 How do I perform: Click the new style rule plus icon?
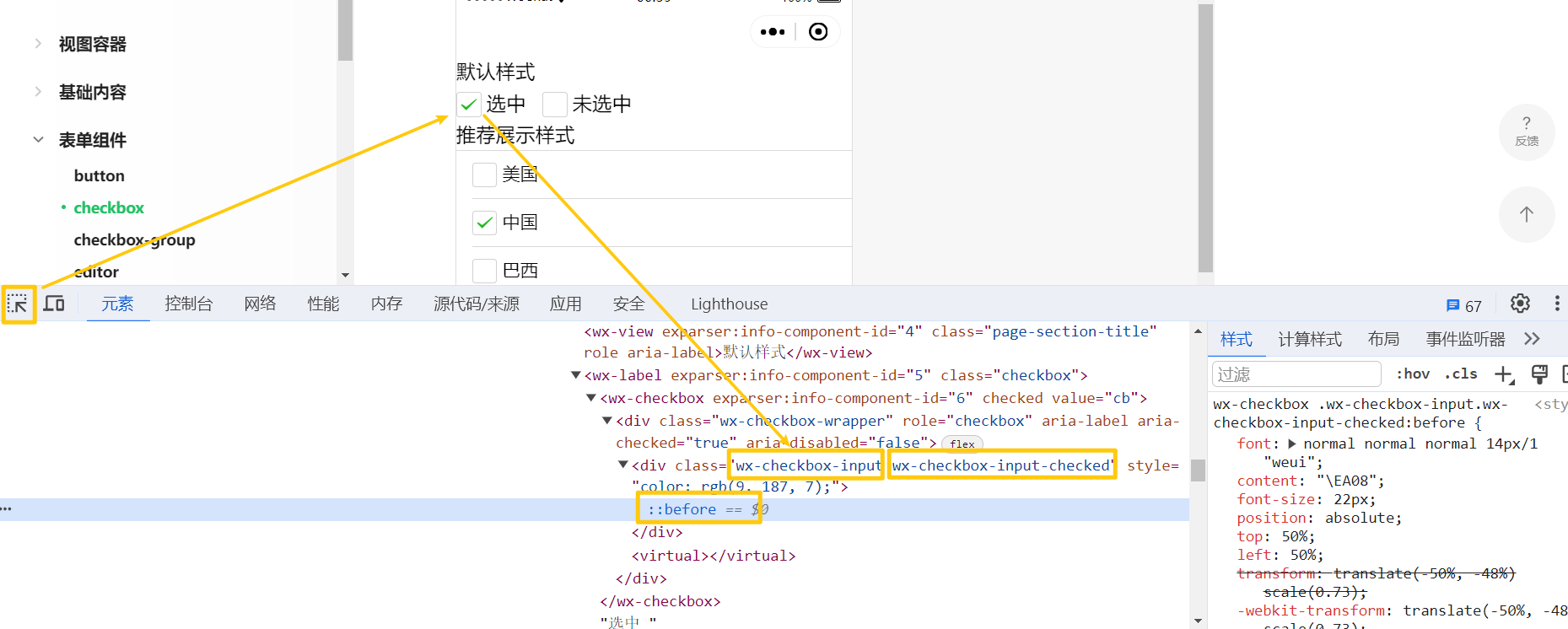(1504, 374)
